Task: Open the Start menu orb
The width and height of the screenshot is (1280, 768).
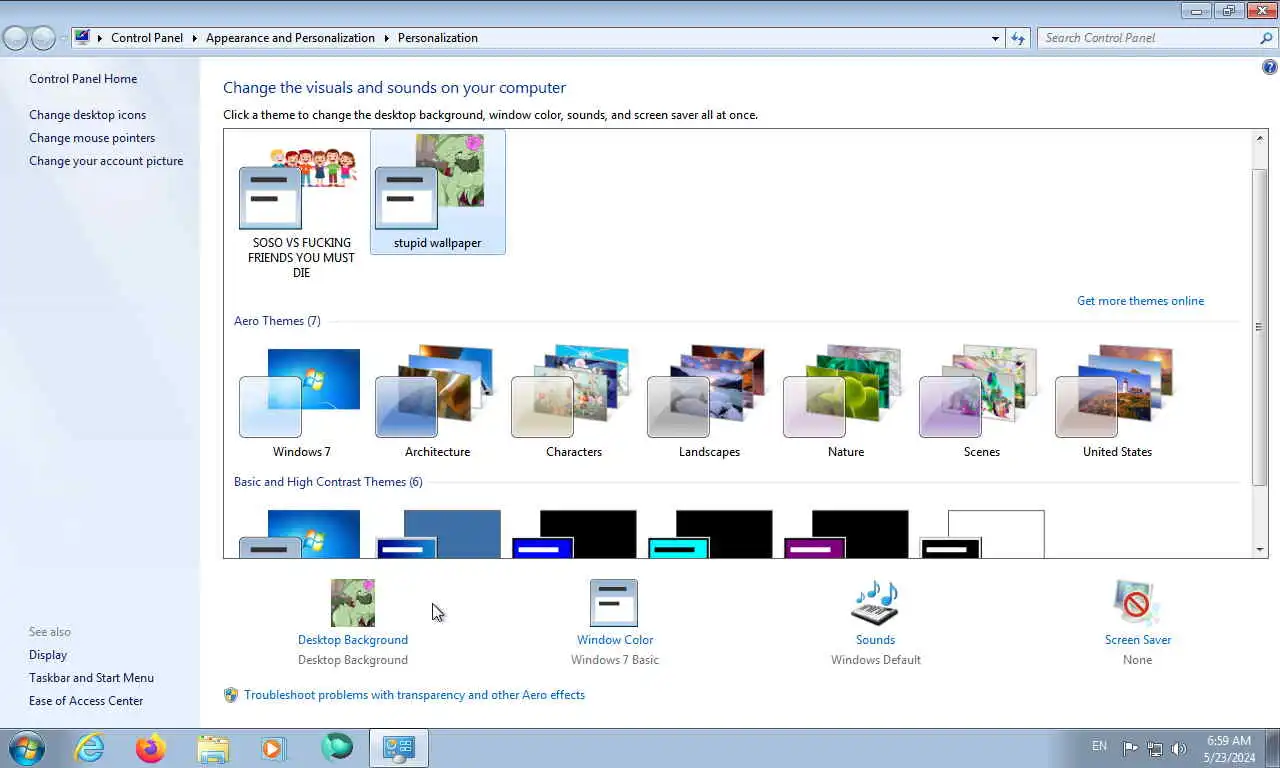Action: coord(26,748)
